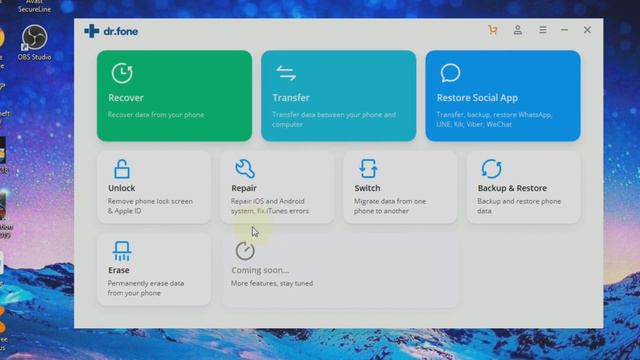Click 'Permanently erase data' description

click(x=146, y=288)
